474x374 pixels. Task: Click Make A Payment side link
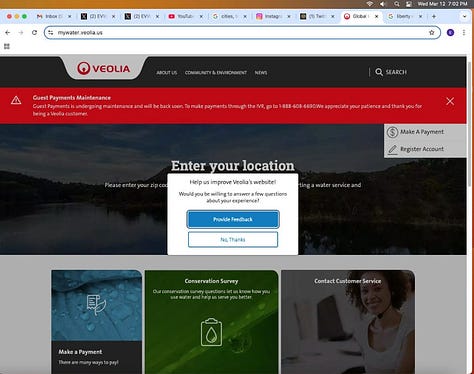coord(422,132)
